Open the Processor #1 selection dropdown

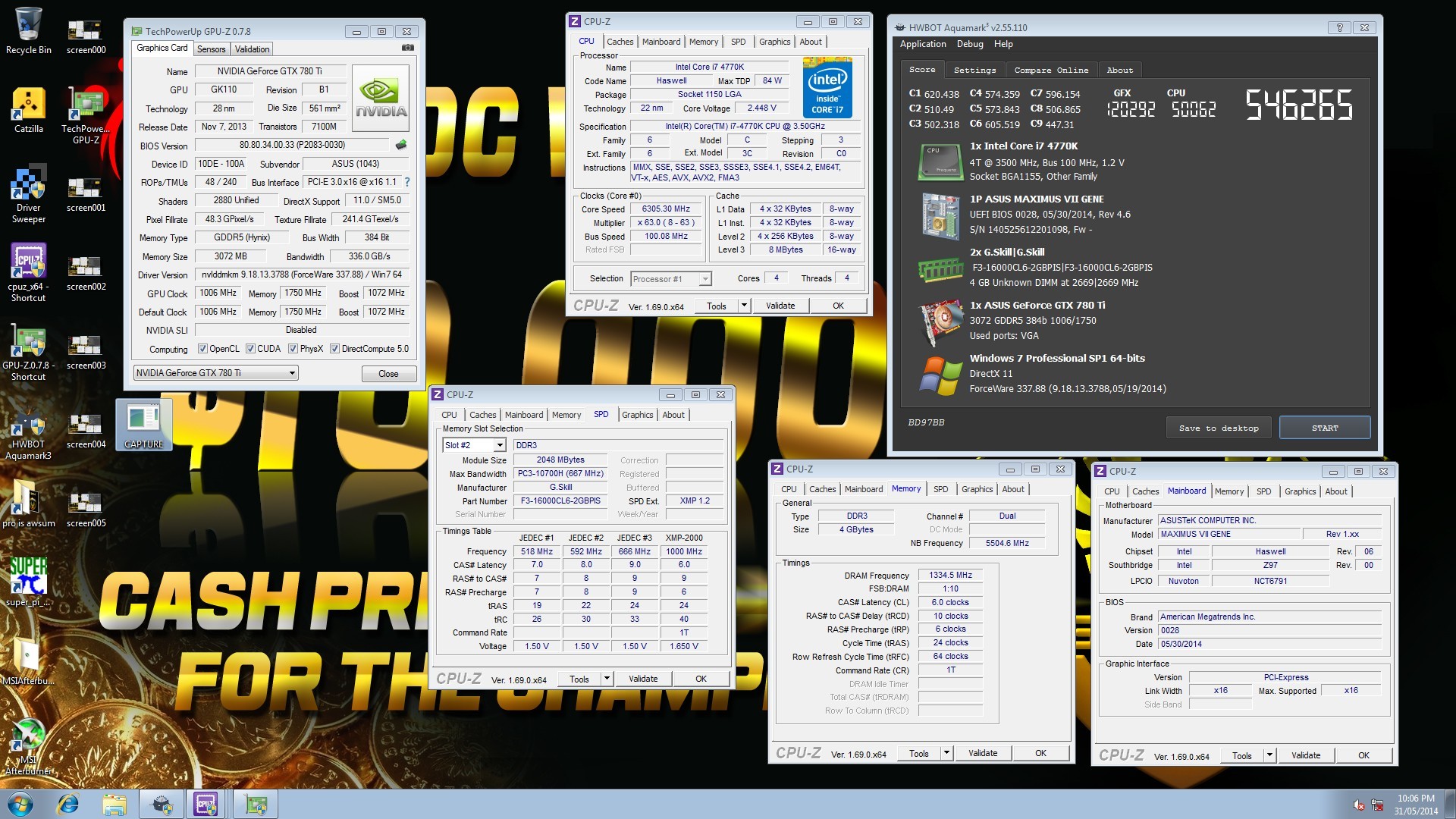(671, 279)
